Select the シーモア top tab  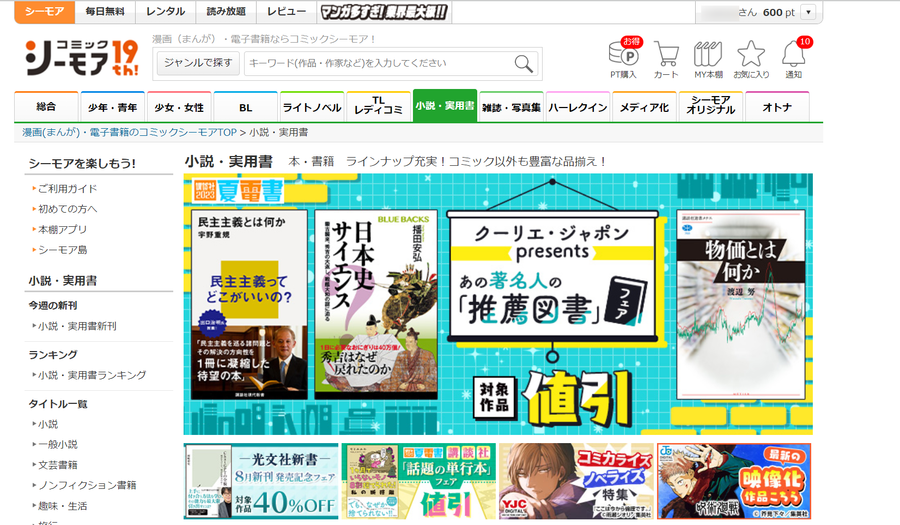click(x=45, y=11)
